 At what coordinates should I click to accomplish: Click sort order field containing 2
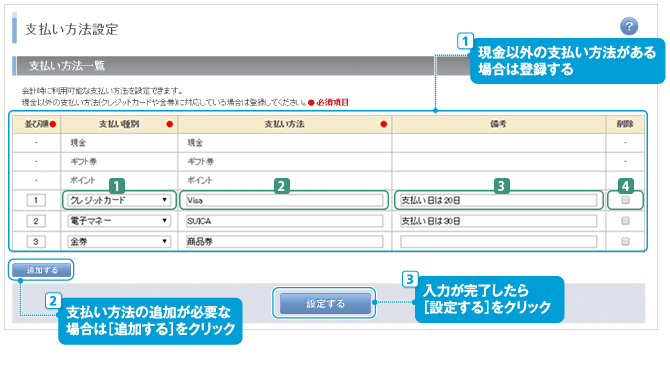36,221
